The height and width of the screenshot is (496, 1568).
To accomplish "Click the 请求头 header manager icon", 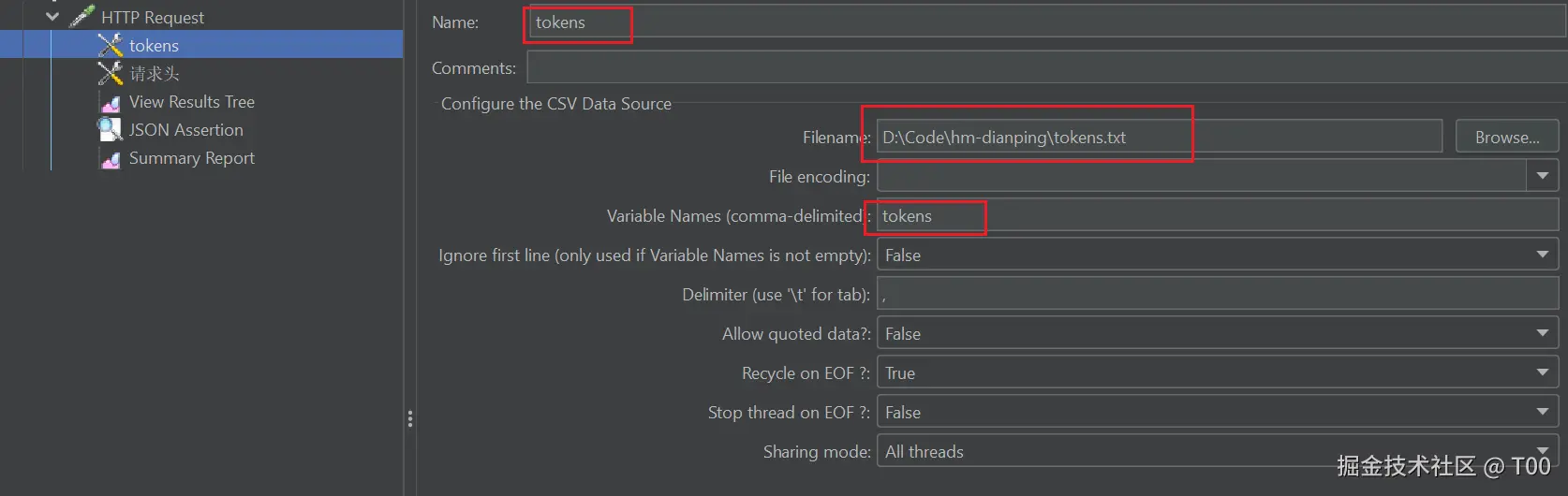I will point(111,73).
